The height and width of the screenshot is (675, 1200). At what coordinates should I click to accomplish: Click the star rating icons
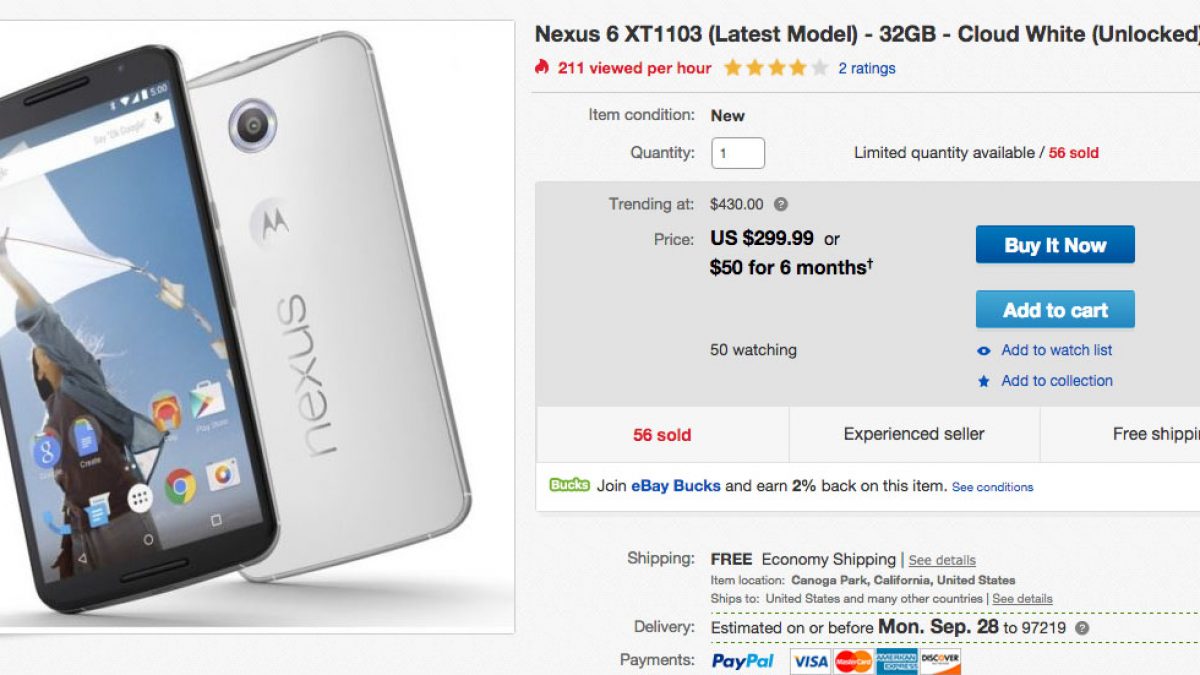pos(776,68)
